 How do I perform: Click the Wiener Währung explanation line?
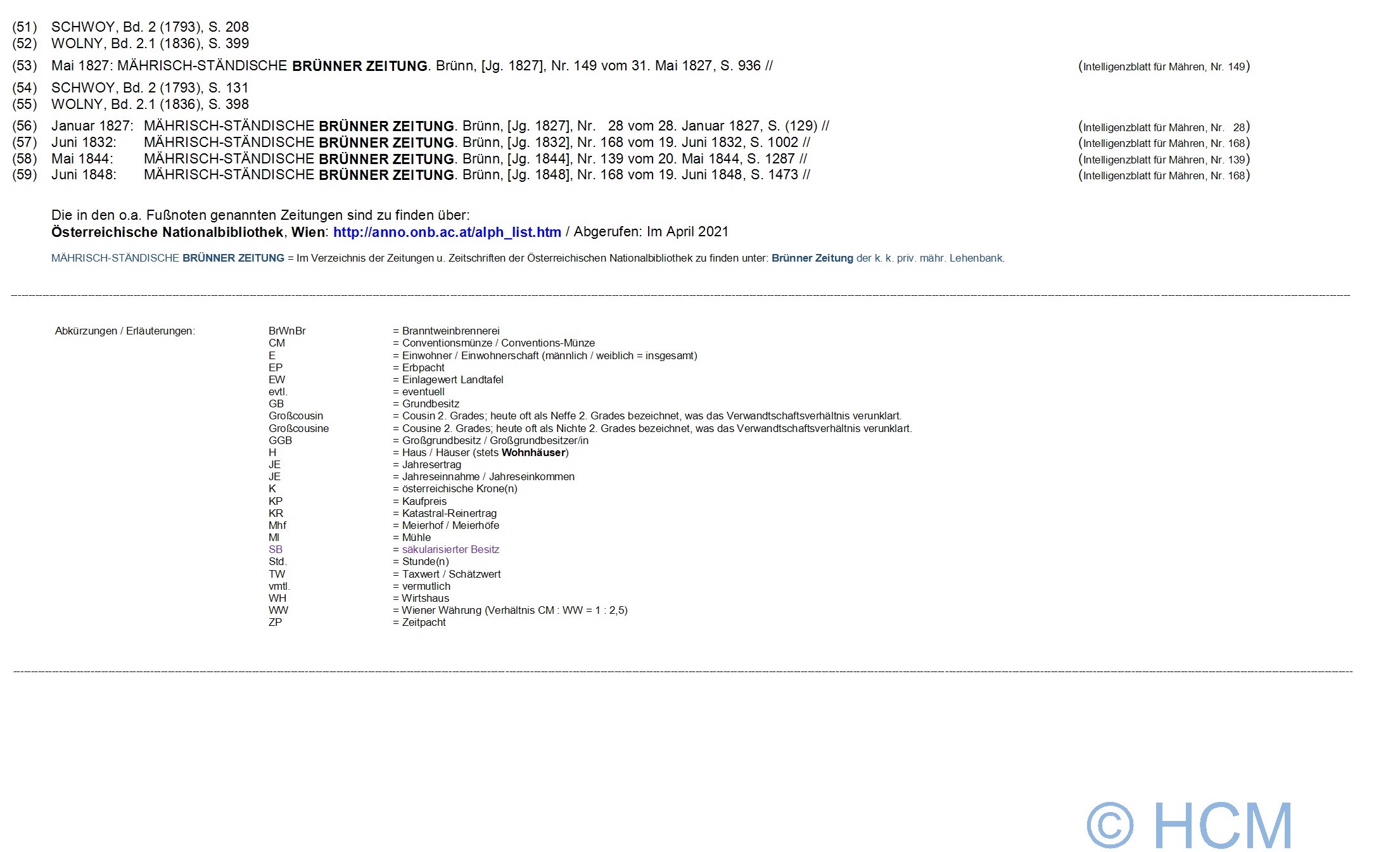510,611
